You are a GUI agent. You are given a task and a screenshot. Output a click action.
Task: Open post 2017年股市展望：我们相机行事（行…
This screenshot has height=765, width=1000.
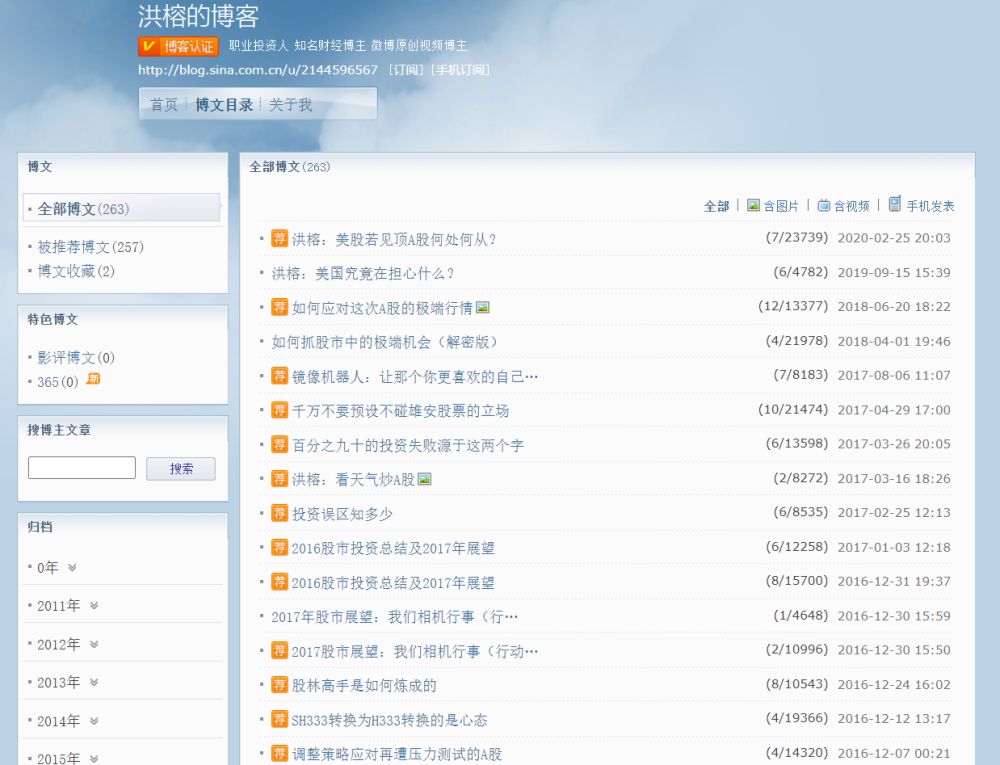coord(395,616)
